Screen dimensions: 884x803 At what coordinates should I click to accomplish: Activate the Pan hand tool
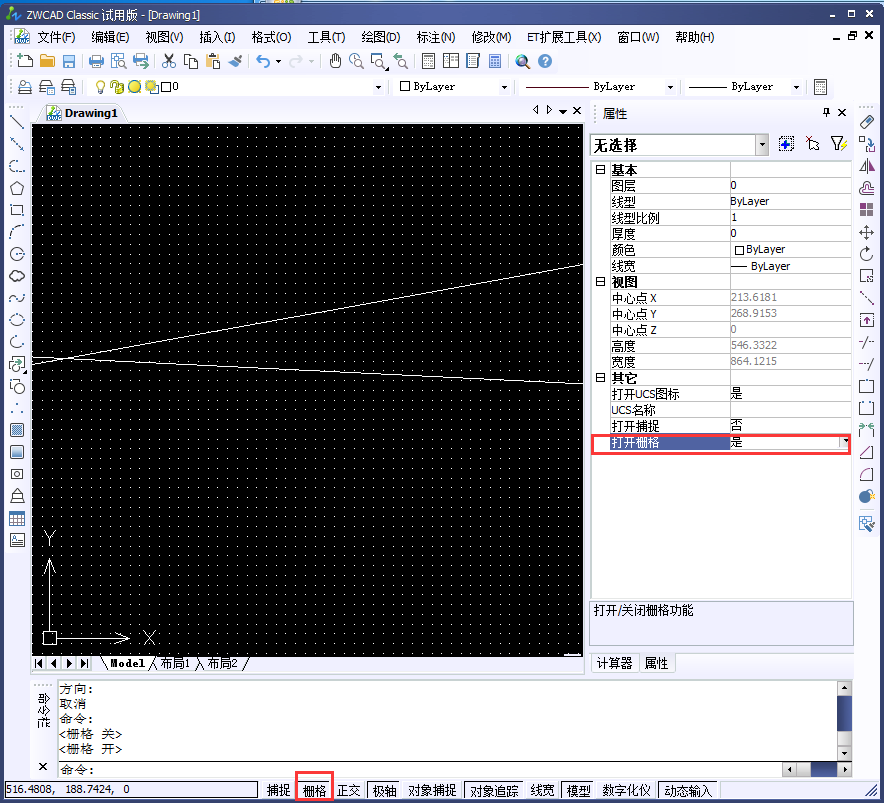click(336, 61)
